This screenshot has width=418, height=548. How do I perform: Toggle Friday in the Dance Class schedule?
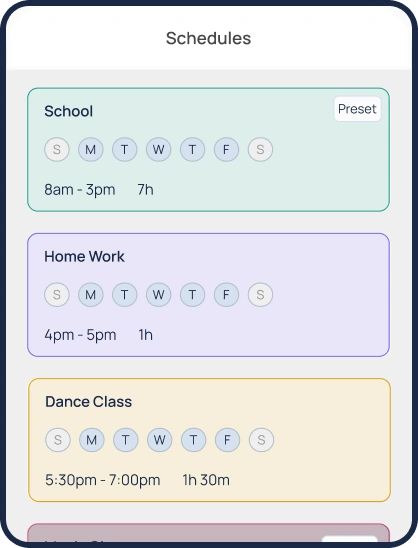227,440
